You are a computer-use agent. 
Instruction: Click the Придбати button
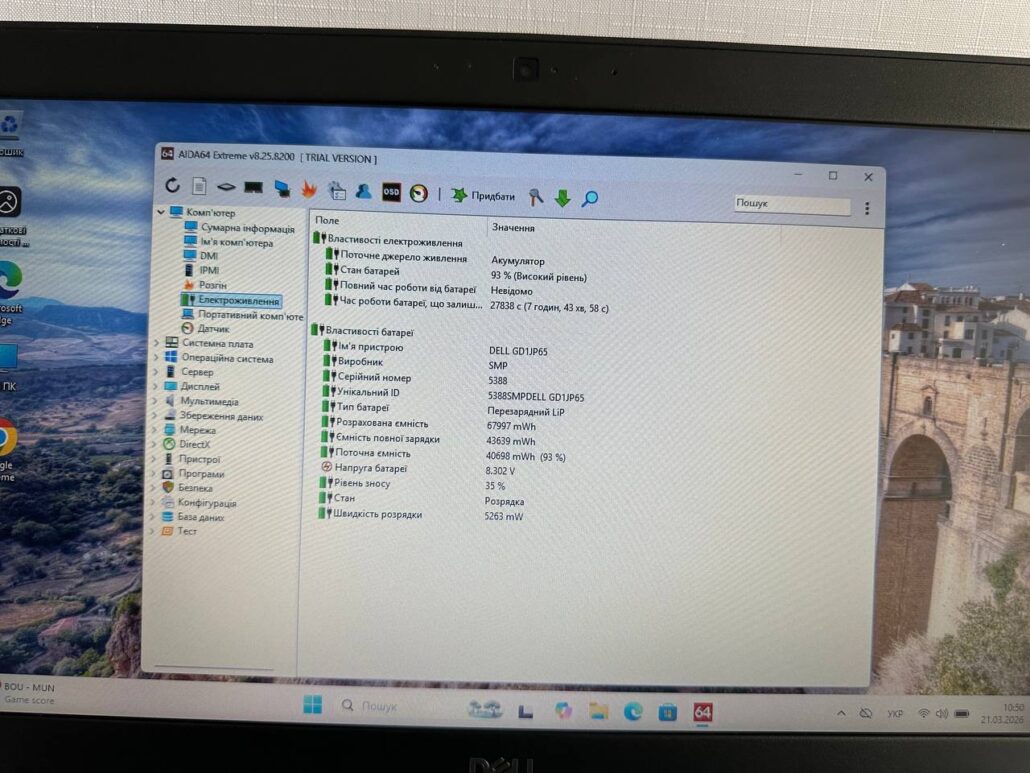(x=484, y=196)
